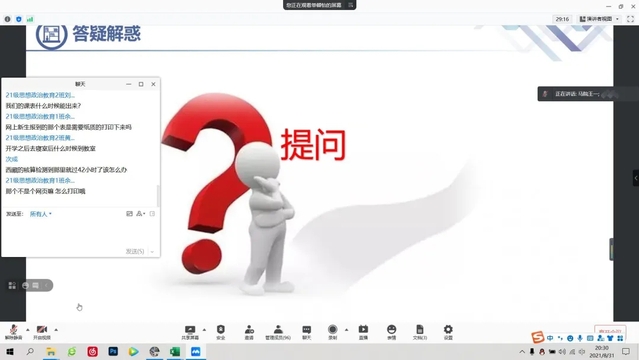Unmute the microphone (解除静音)
639x360 pixels.
click(13, 332)
